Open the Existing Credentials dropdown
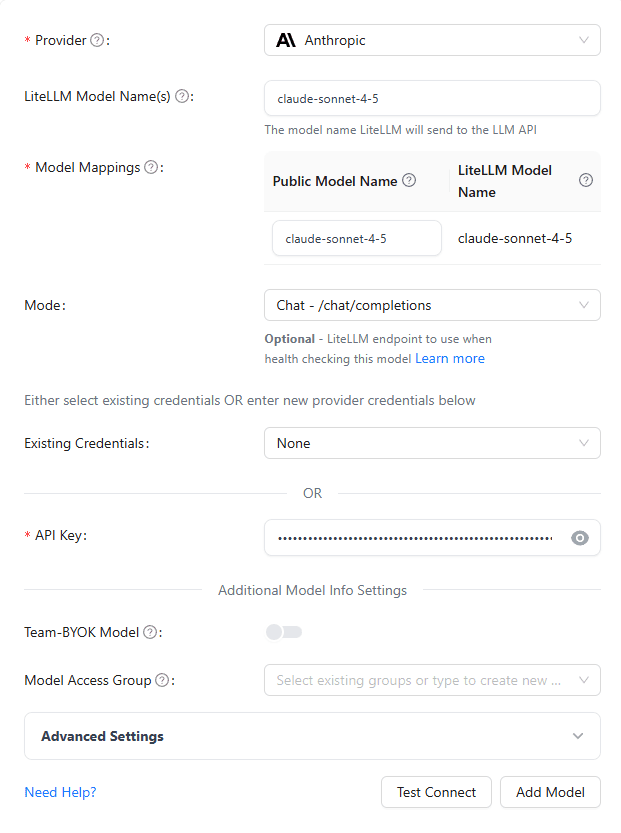This screenshot has height=833, width=621. click(432, 442)
